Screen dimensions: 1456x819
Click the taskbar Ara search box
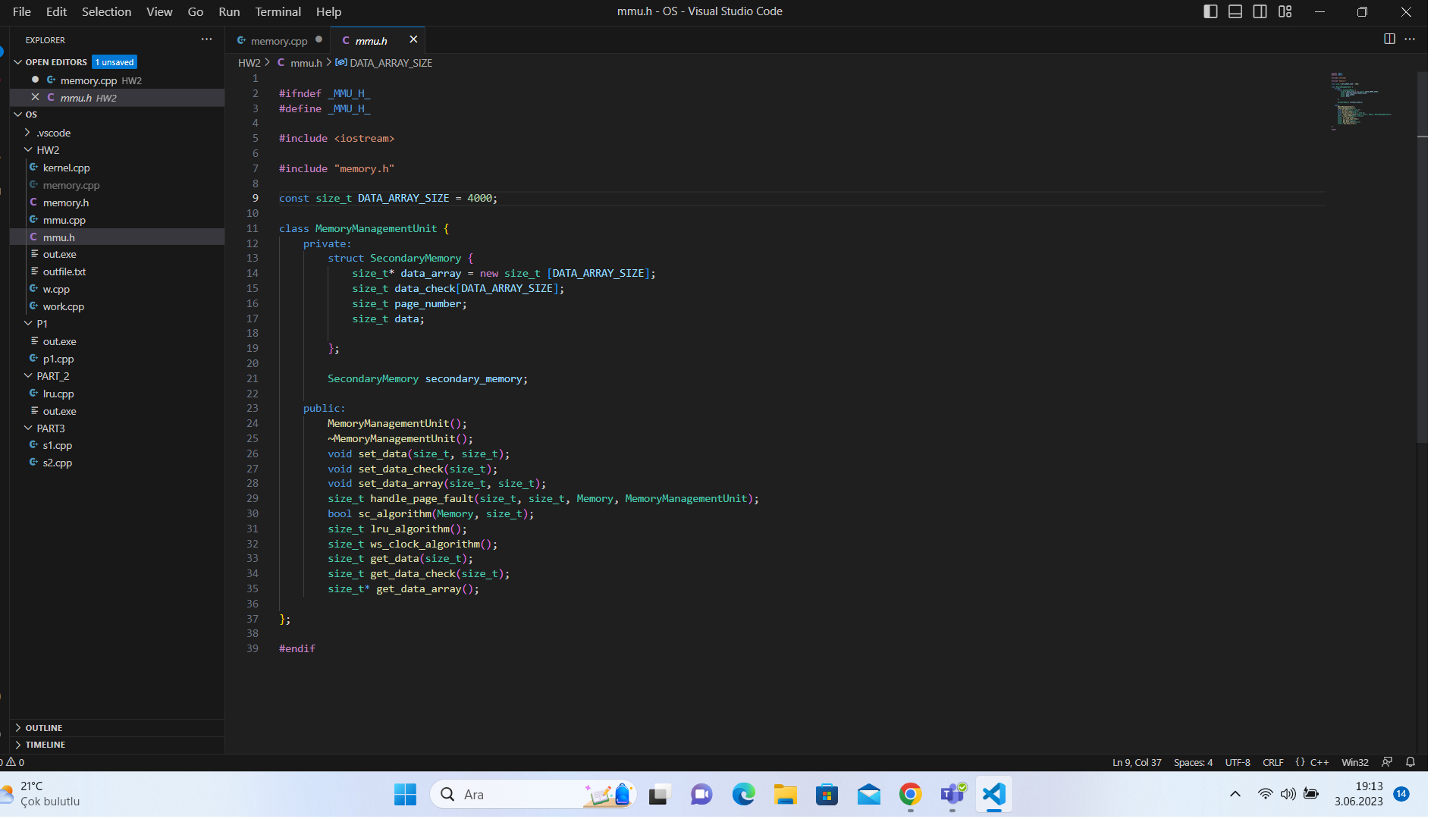coord(534,794)
